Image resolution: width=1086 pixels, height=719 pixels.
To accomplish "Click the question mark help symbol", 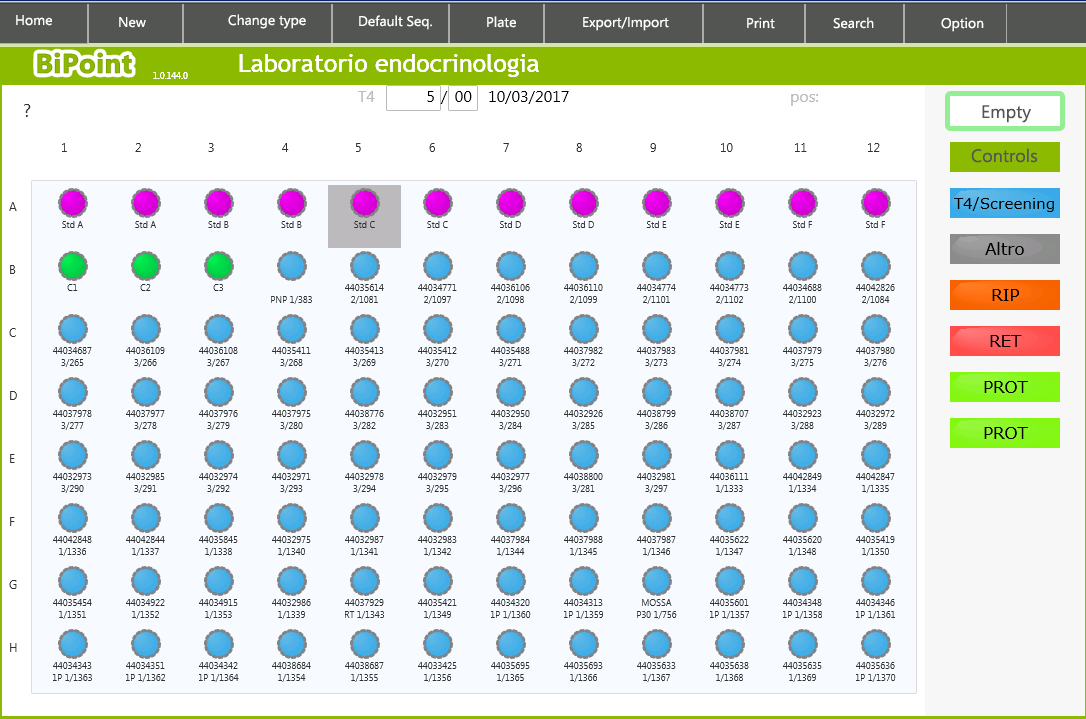I will click(x=27, y=111).
